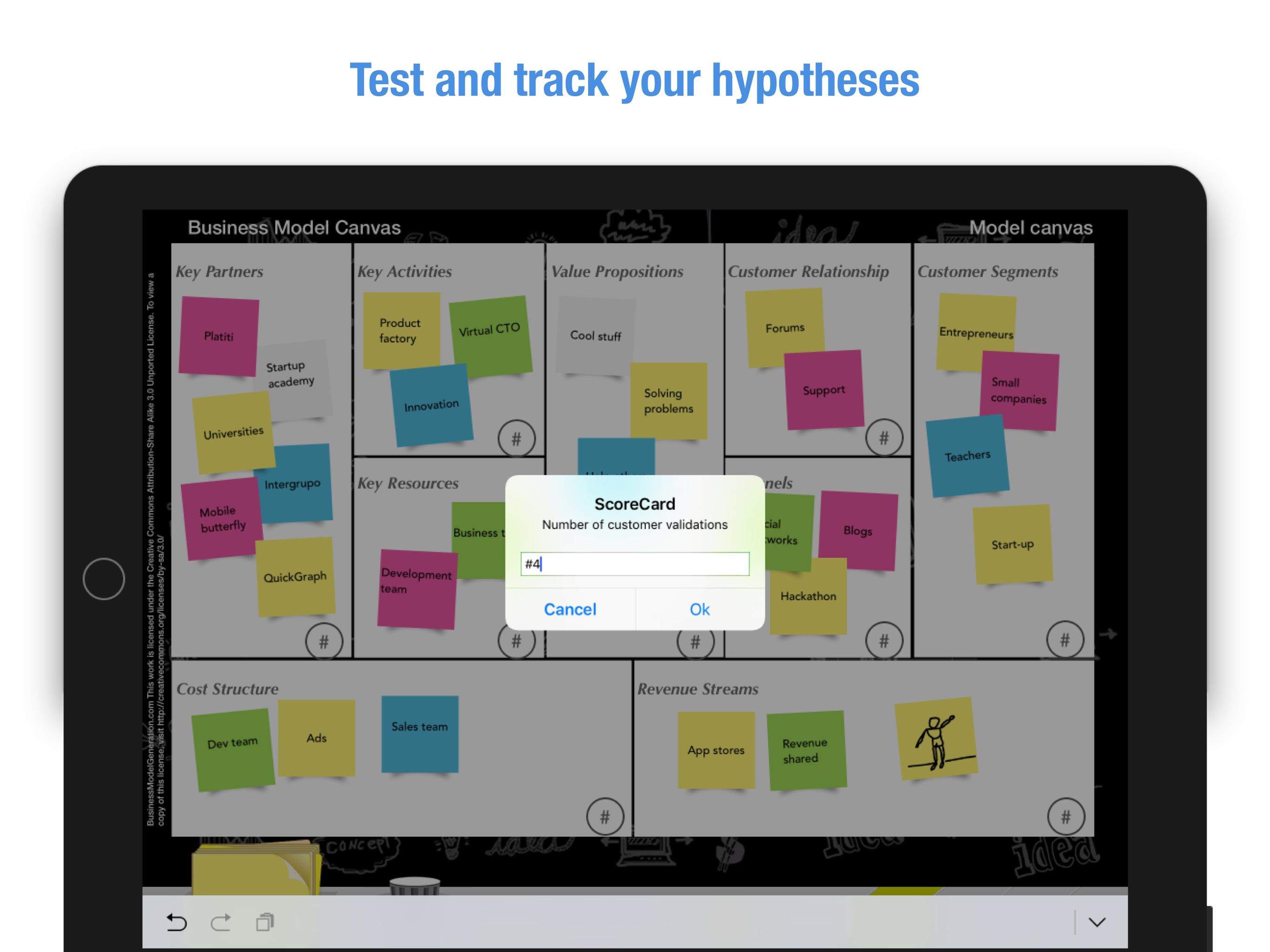
Task: Tap the right arrow beside the canvas
Action: (1108, 634)
